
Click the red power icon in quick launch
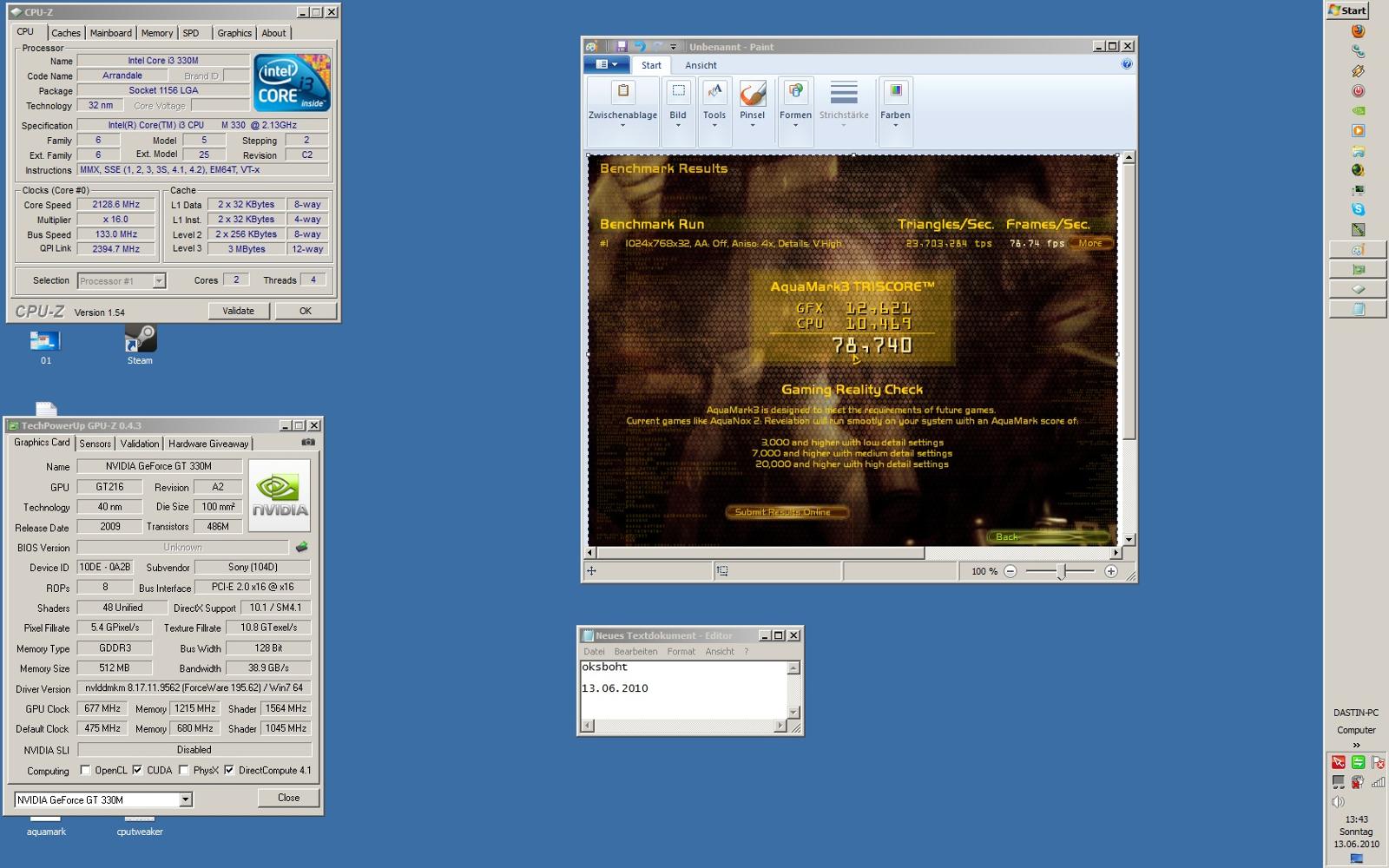[x=1358, y=91]
